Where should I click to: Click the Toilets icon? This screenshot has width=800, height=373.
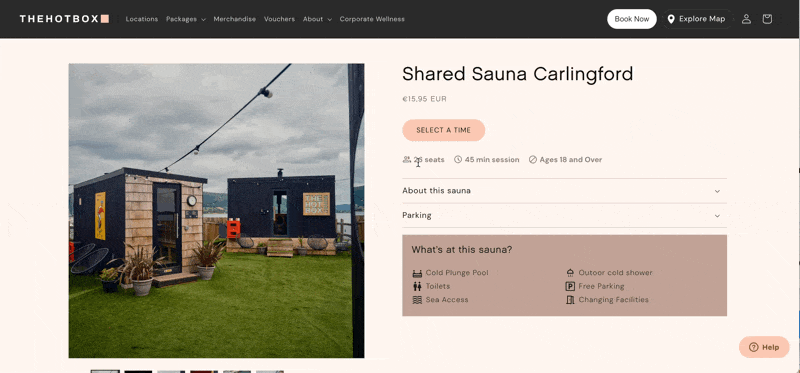pos(417,286)
